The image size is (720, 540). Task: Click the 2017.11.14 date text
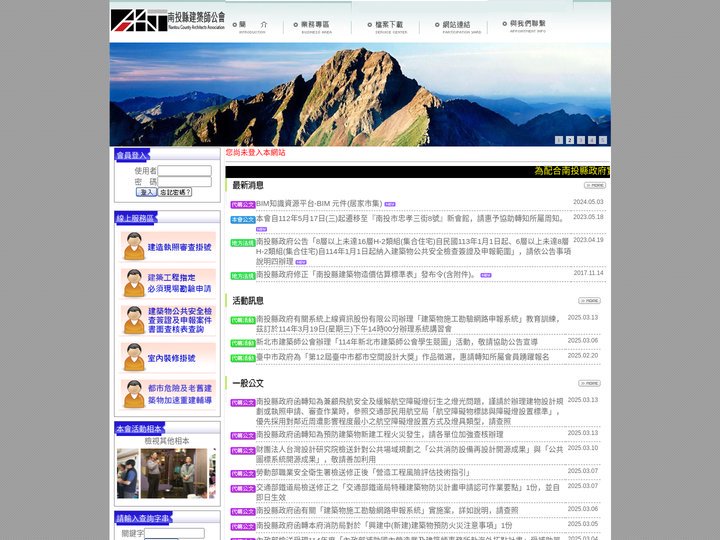point(588,273)
